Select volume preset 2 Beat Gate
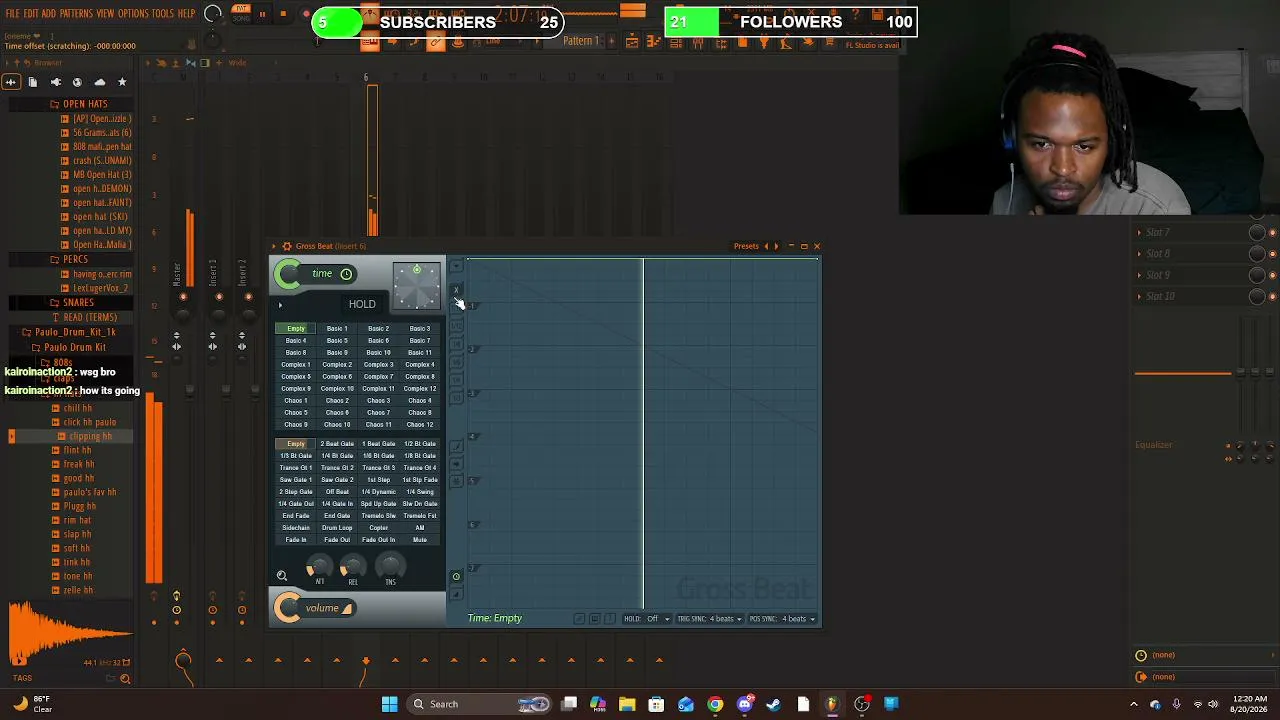 click(337, 444)
